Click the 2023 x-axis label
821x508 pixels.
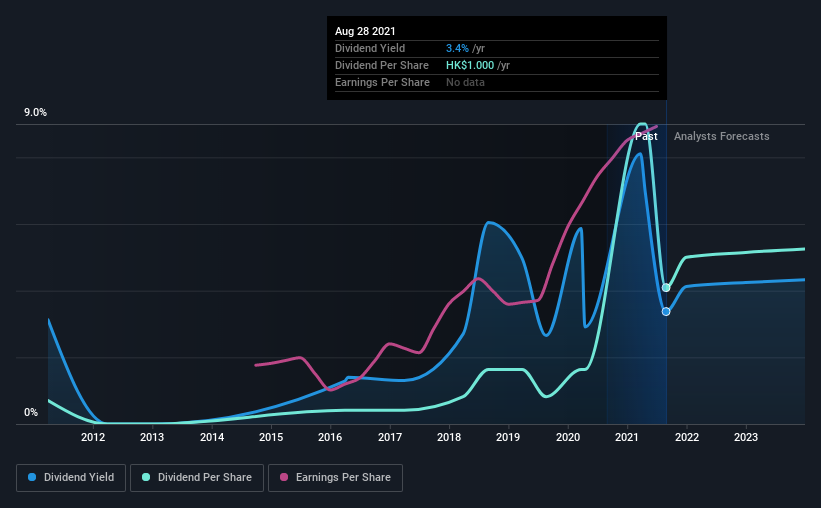[x=746, y=437]
